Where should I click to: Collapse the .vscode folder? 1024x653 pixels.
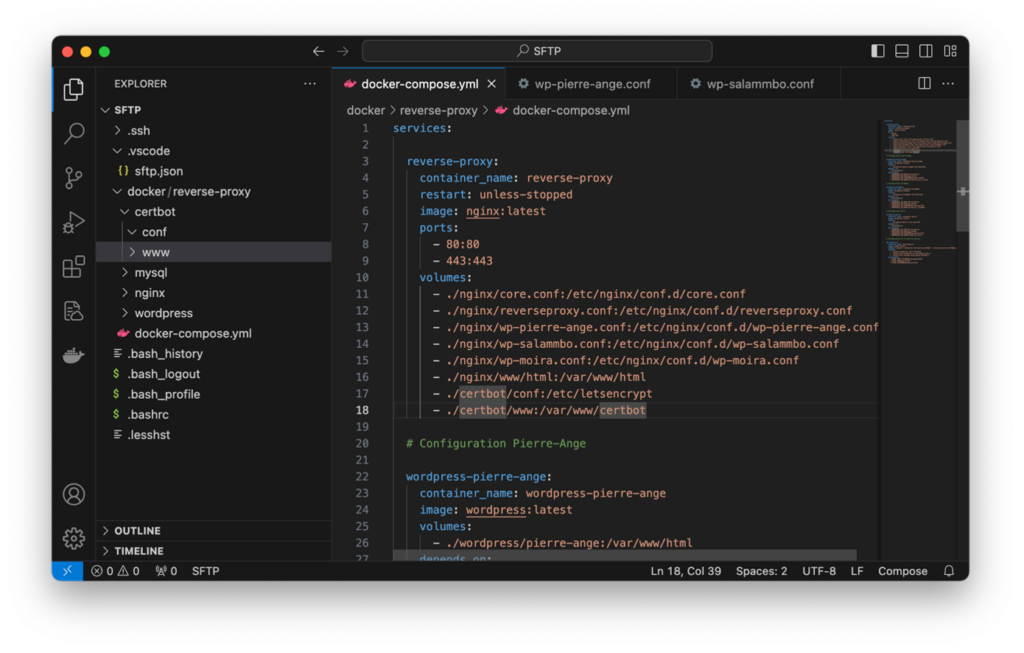214,151
